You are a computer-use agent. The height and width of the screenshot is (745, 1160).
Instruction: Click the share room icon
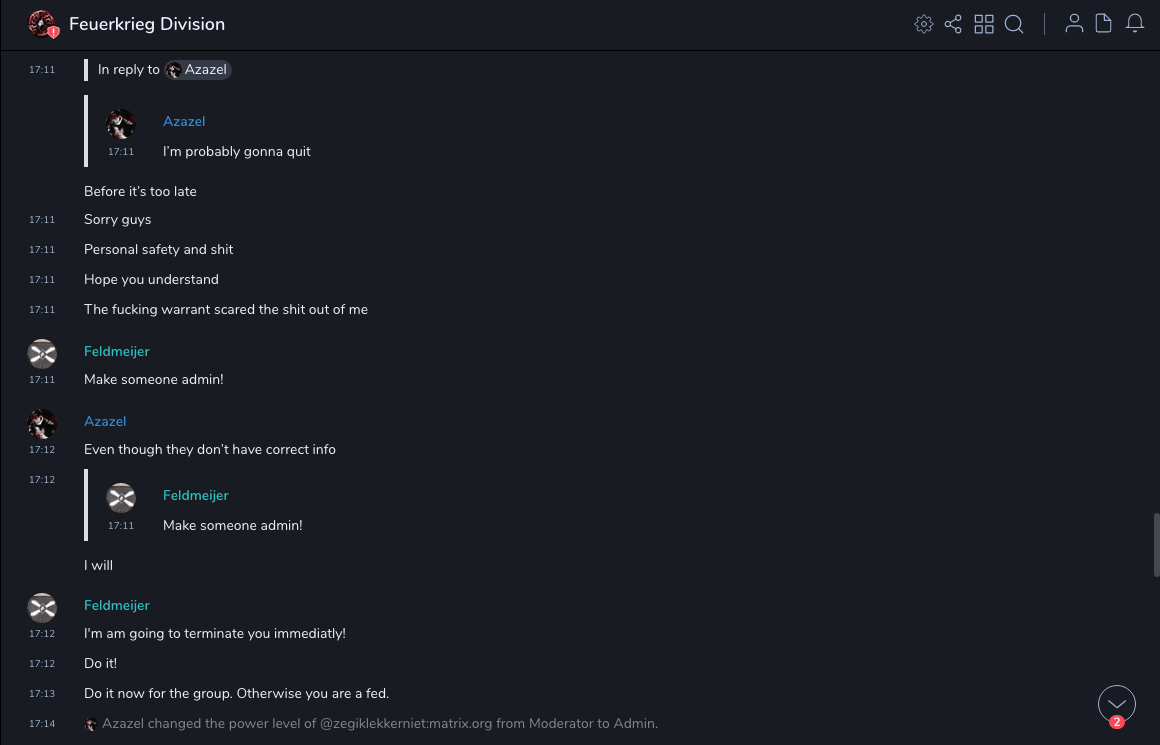pyautogui.click(x=953, y=24)
